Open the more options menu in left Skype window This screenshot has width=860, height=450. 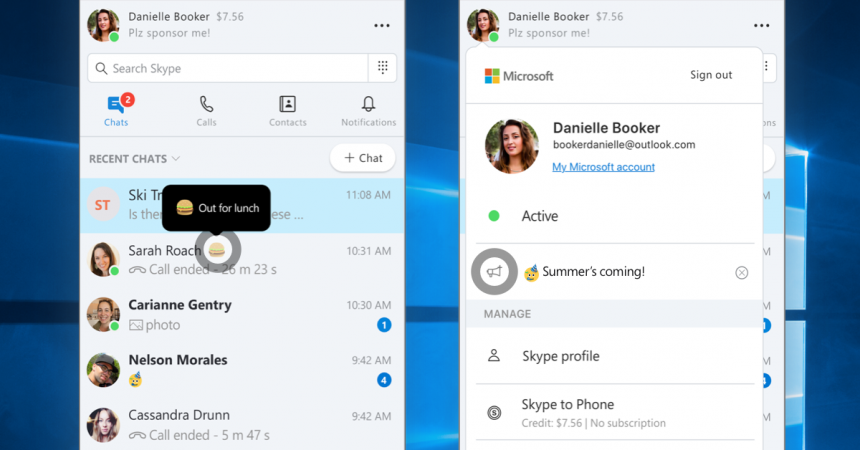(x=382, y=26)
